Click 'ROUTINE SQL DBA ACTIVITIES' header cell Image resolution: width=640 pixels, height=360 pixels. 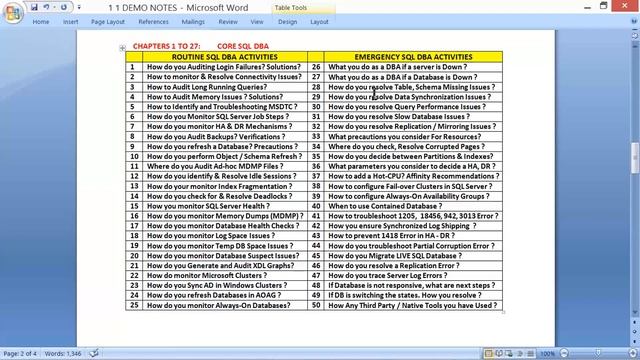(x=224, y=57)
